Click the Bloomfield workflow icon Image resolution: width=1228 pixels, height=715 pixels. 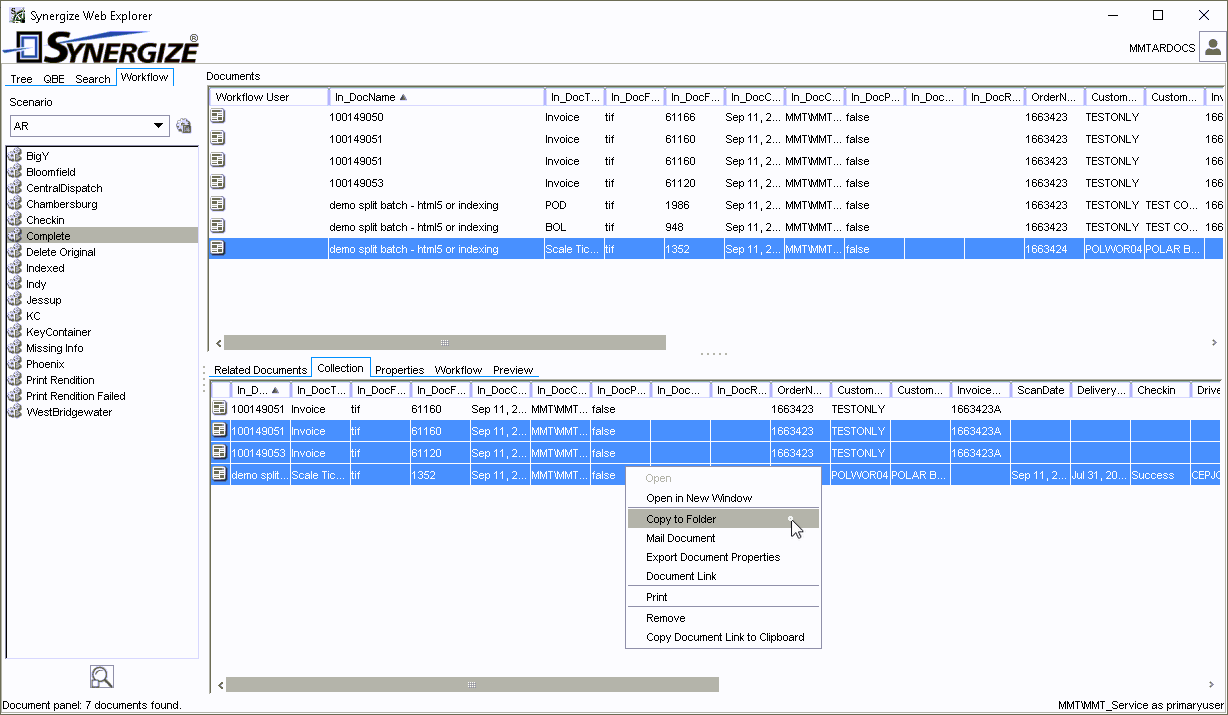[x=15, y=172]
